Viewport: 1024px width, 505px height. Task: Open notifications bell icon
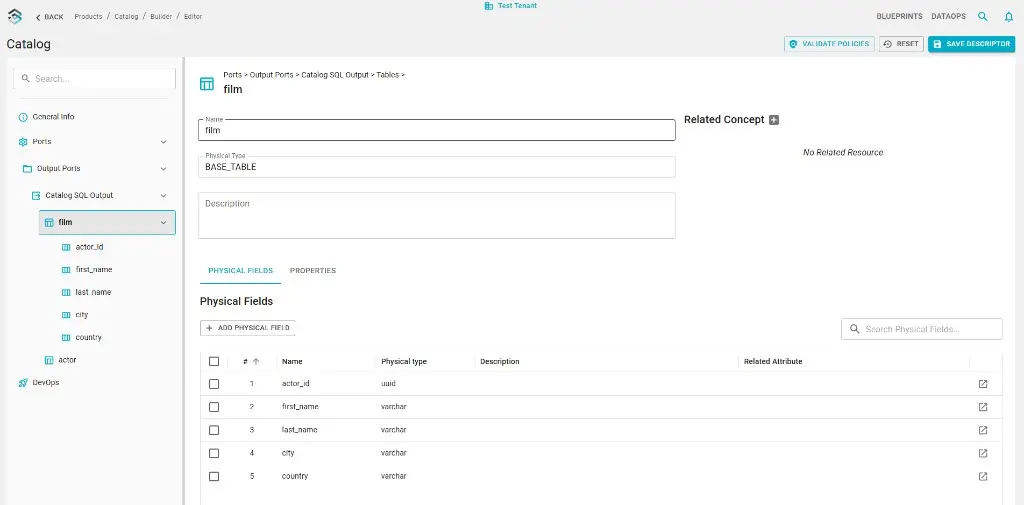click(x=1008, y=16)
